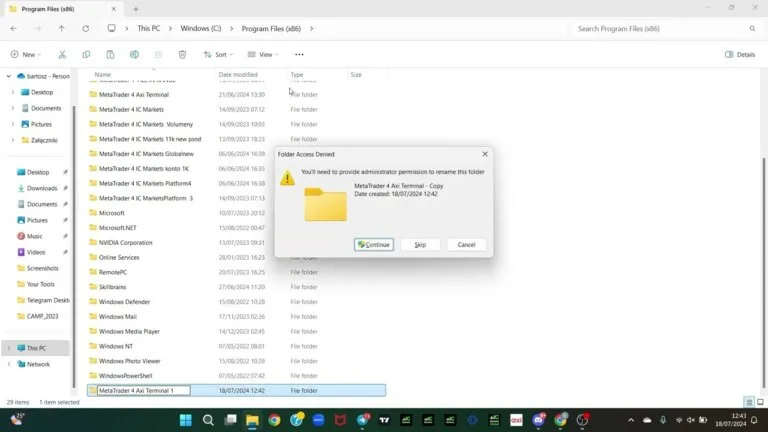Image resolution: width=768 pixels, height=432 pixels.
Task: Click the Cut scissors icon in toolbar
Action: pos(62,54)
